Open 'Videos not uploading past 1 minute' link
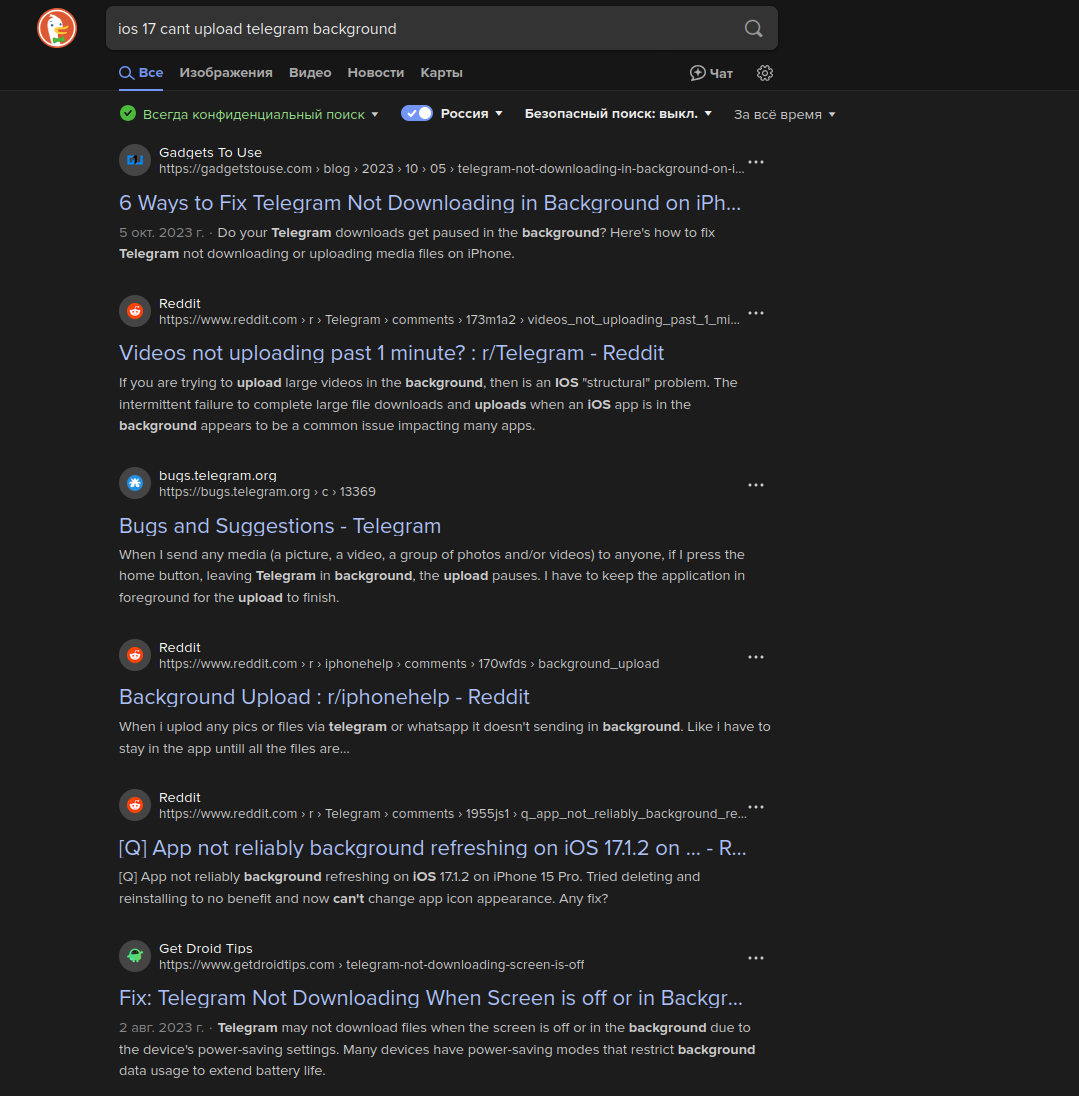The height and width of the screenshot is (1096, 1079). 391,353
